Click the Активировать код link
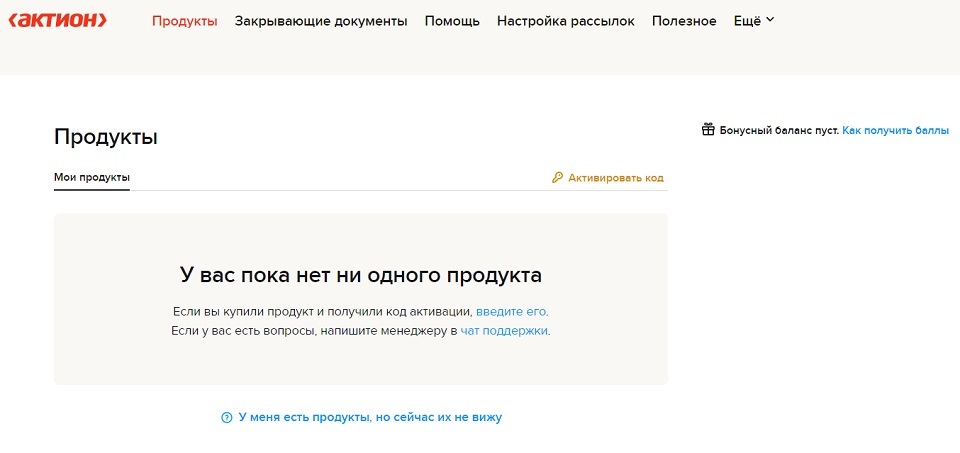This screenshot has width=960, height=453. point(615,178)
